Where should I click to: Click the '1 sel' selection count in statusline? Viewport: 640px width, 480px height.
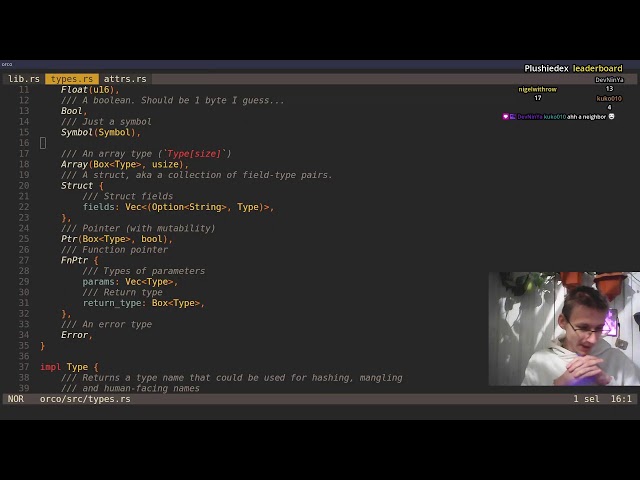point(586,399)
